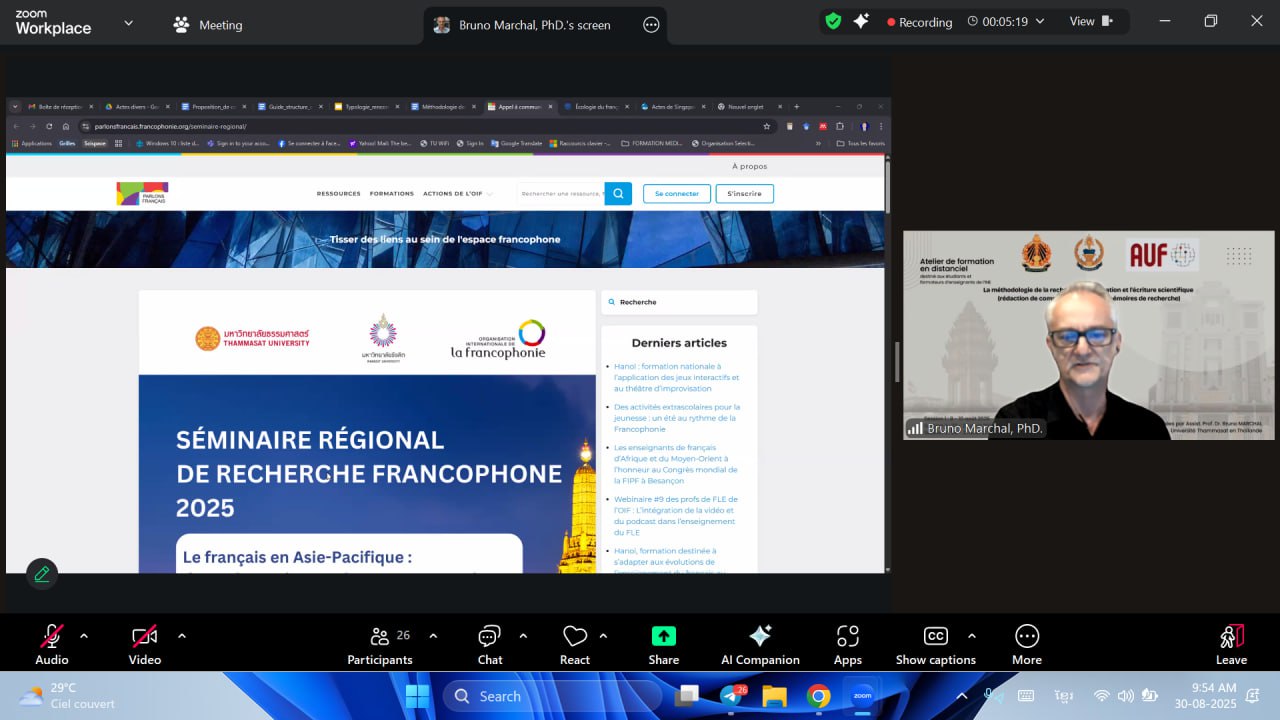Open the Participants list
The width and height of the screenshot is (1280, 720).
(380, 644)
